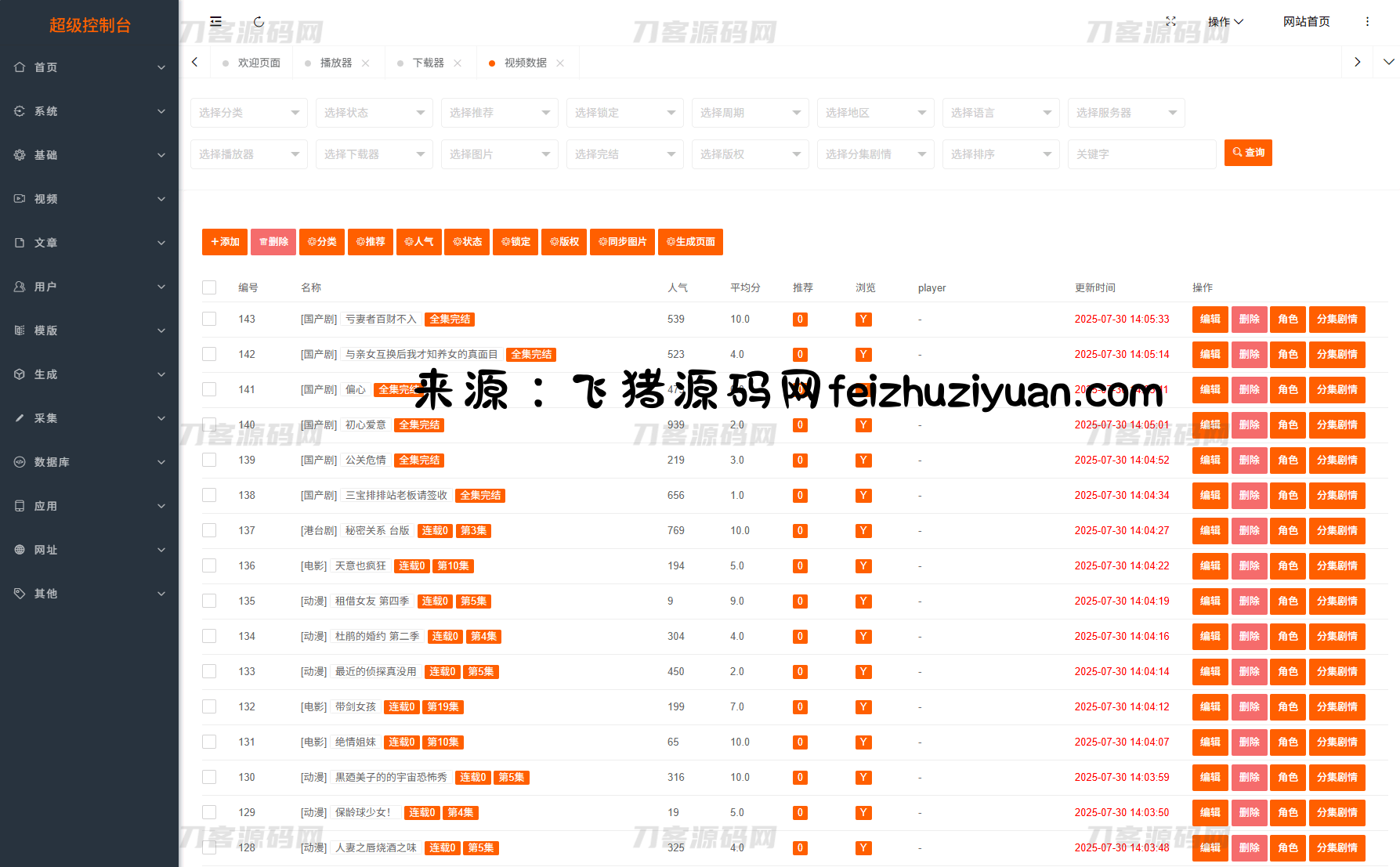
Task: Open the 选择地区 dropdown
Action: (875, 113)
